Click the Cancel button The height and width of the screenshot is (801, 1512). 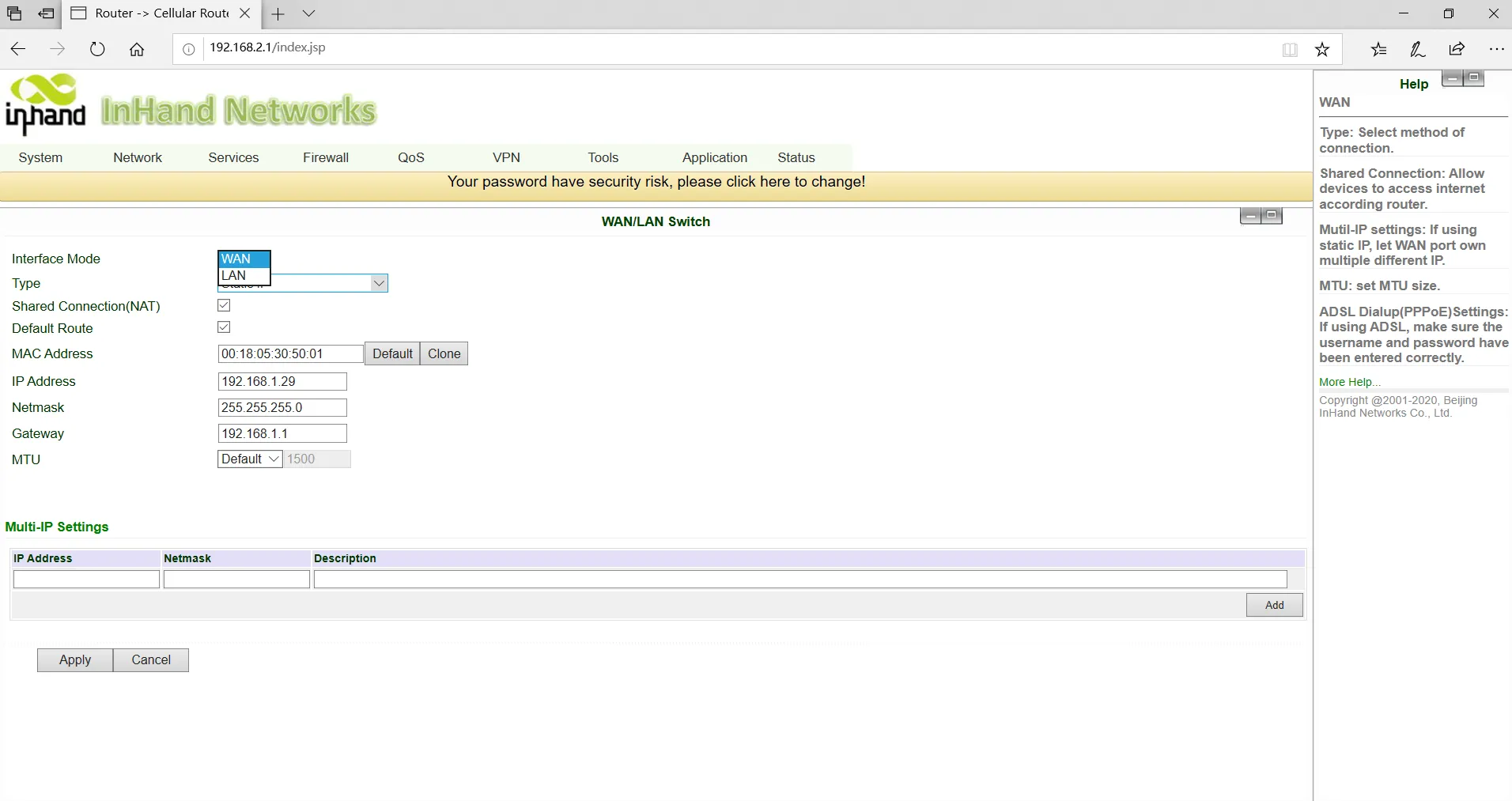coord(151,660)
